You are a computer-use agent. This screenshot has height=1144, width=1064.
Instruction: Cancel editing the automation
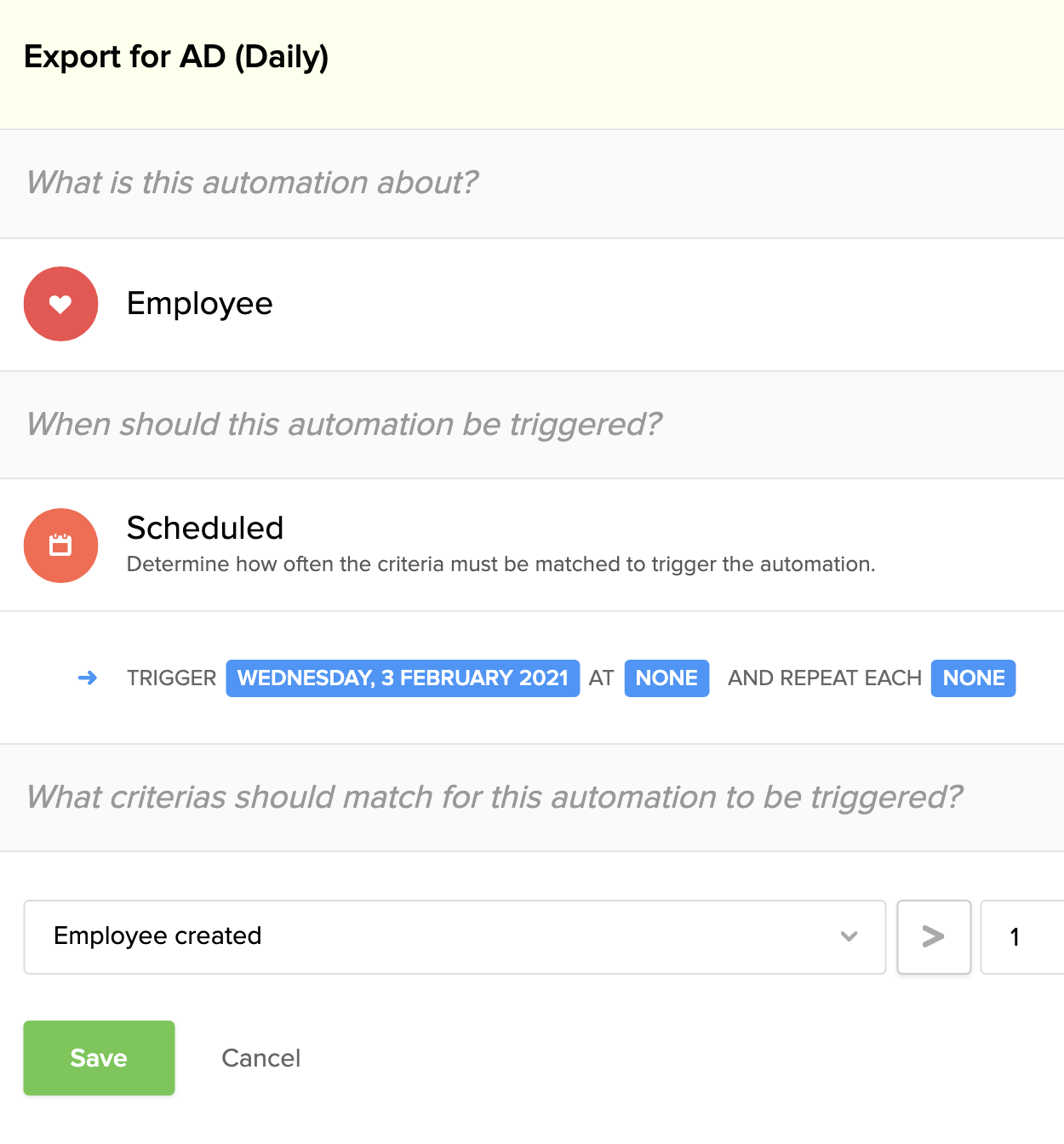(260, 1058)
